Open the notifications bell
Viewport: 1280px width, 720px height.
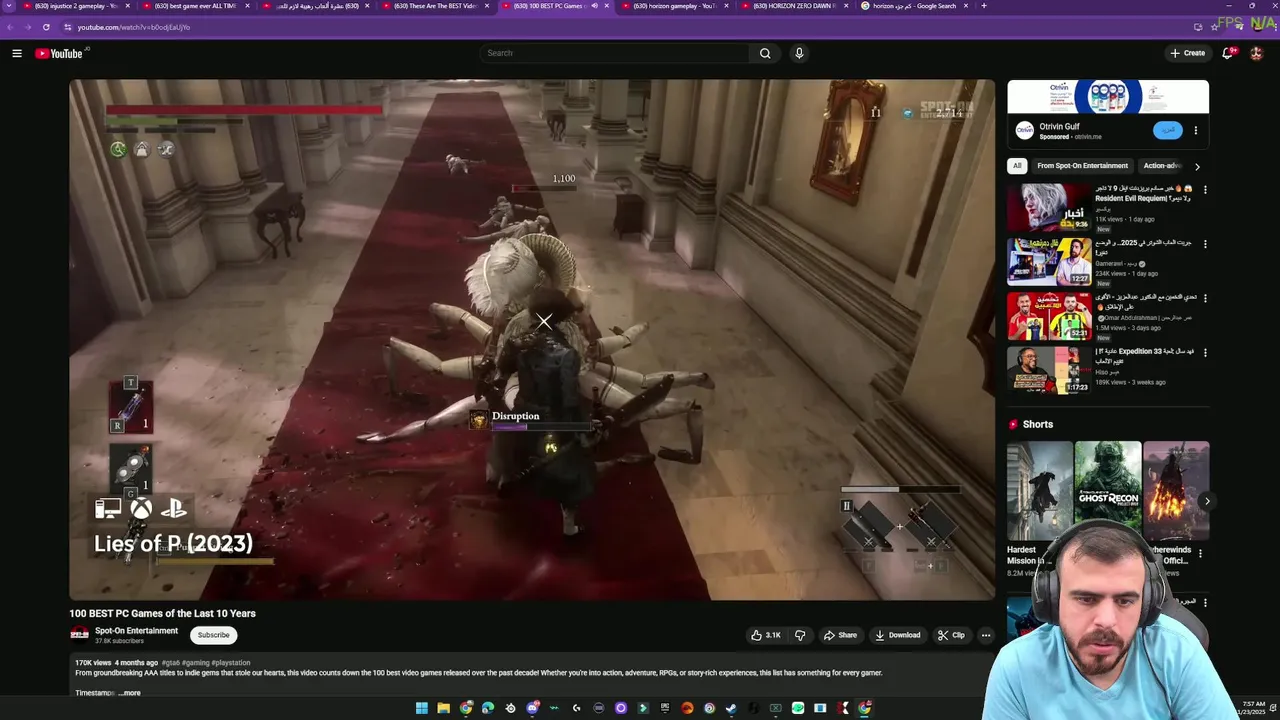1228,53
